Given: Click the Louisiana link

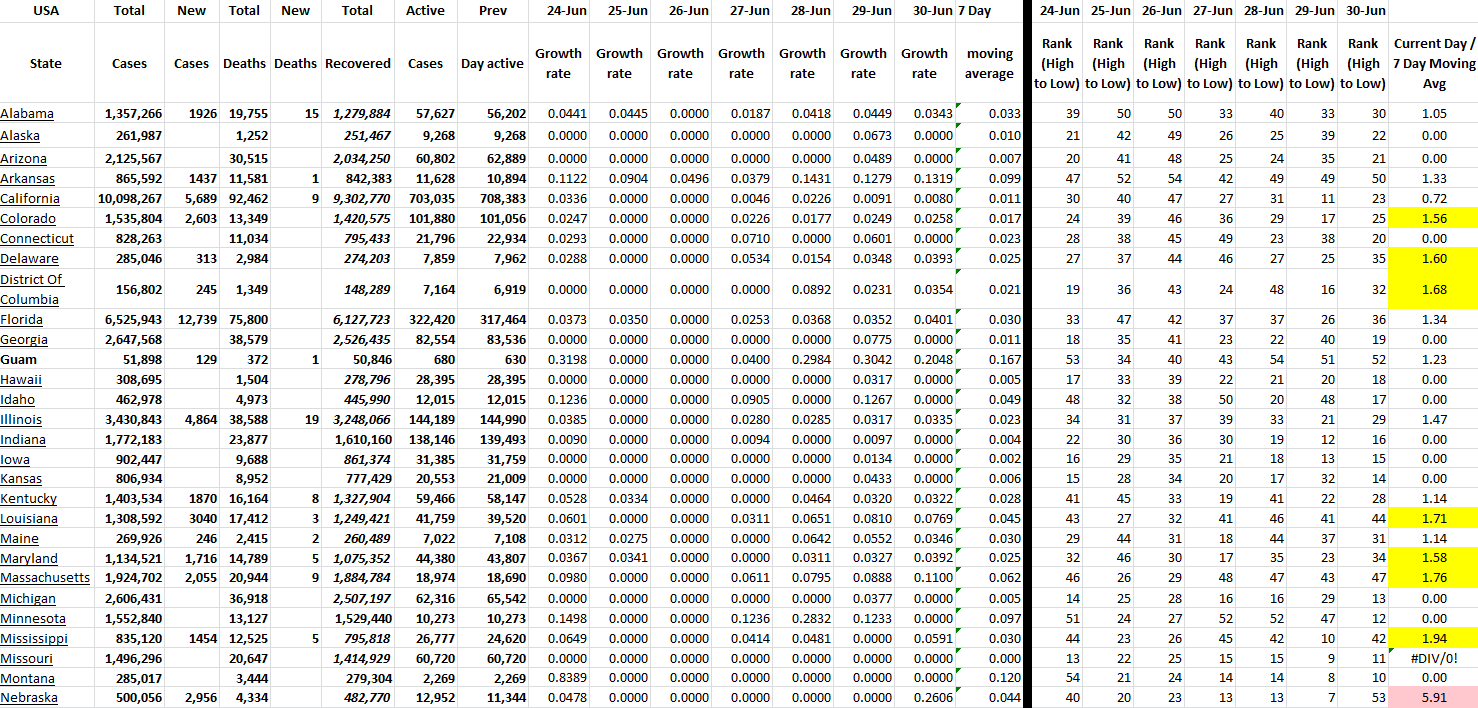Looking at the screenshot, I should click(29, 518).
